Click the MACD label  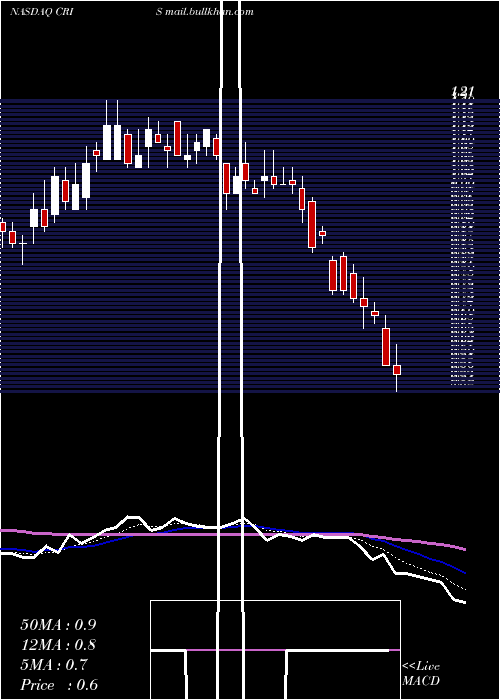[x=421, y=681]
